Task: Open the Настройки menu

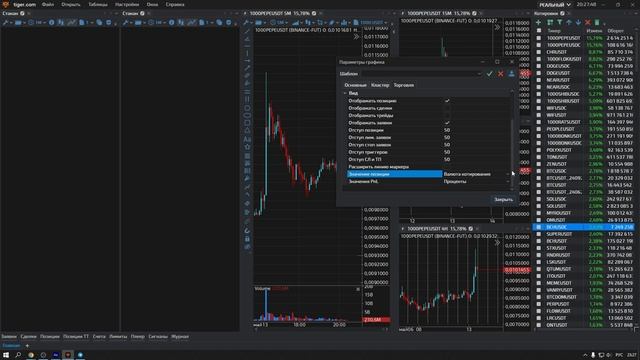Action: pyautogui.click(x=127, y=4)
